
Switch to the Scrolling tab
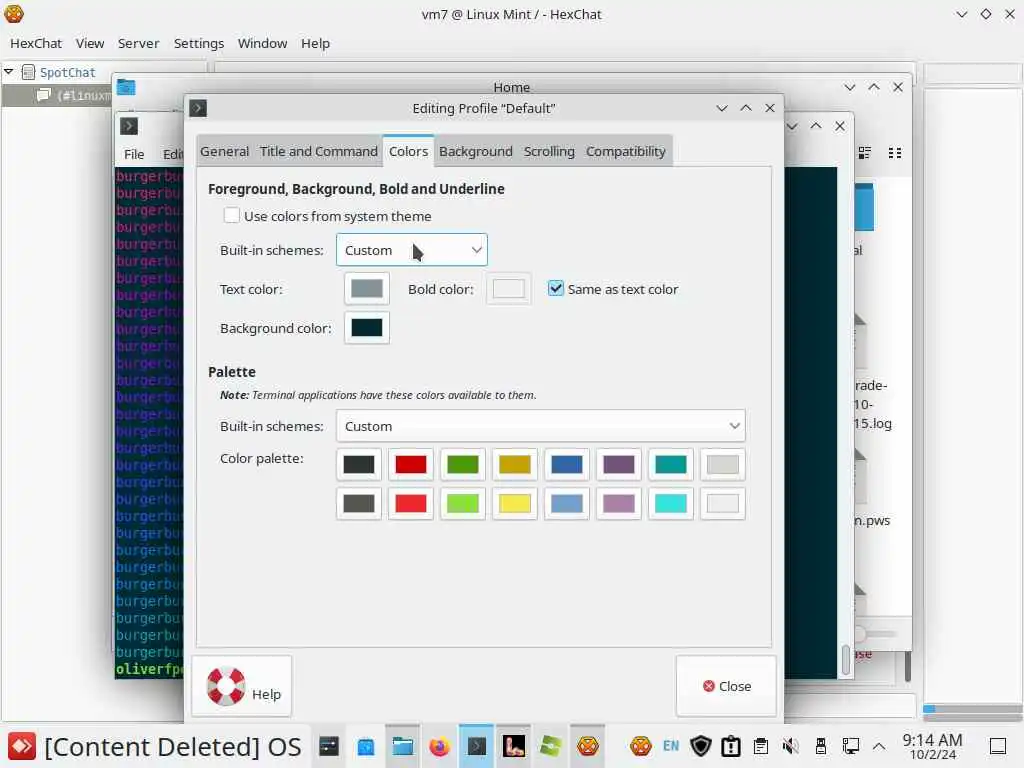click(549, 151)
